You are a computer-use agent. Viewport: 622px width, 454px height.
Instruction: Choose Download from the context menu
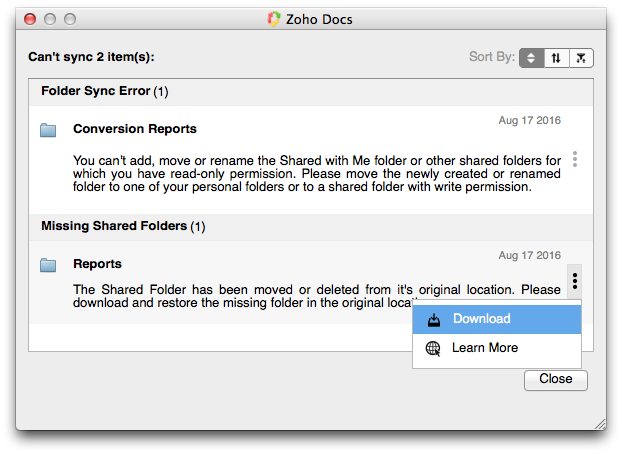pyautogui.click(x=481, y=319)
